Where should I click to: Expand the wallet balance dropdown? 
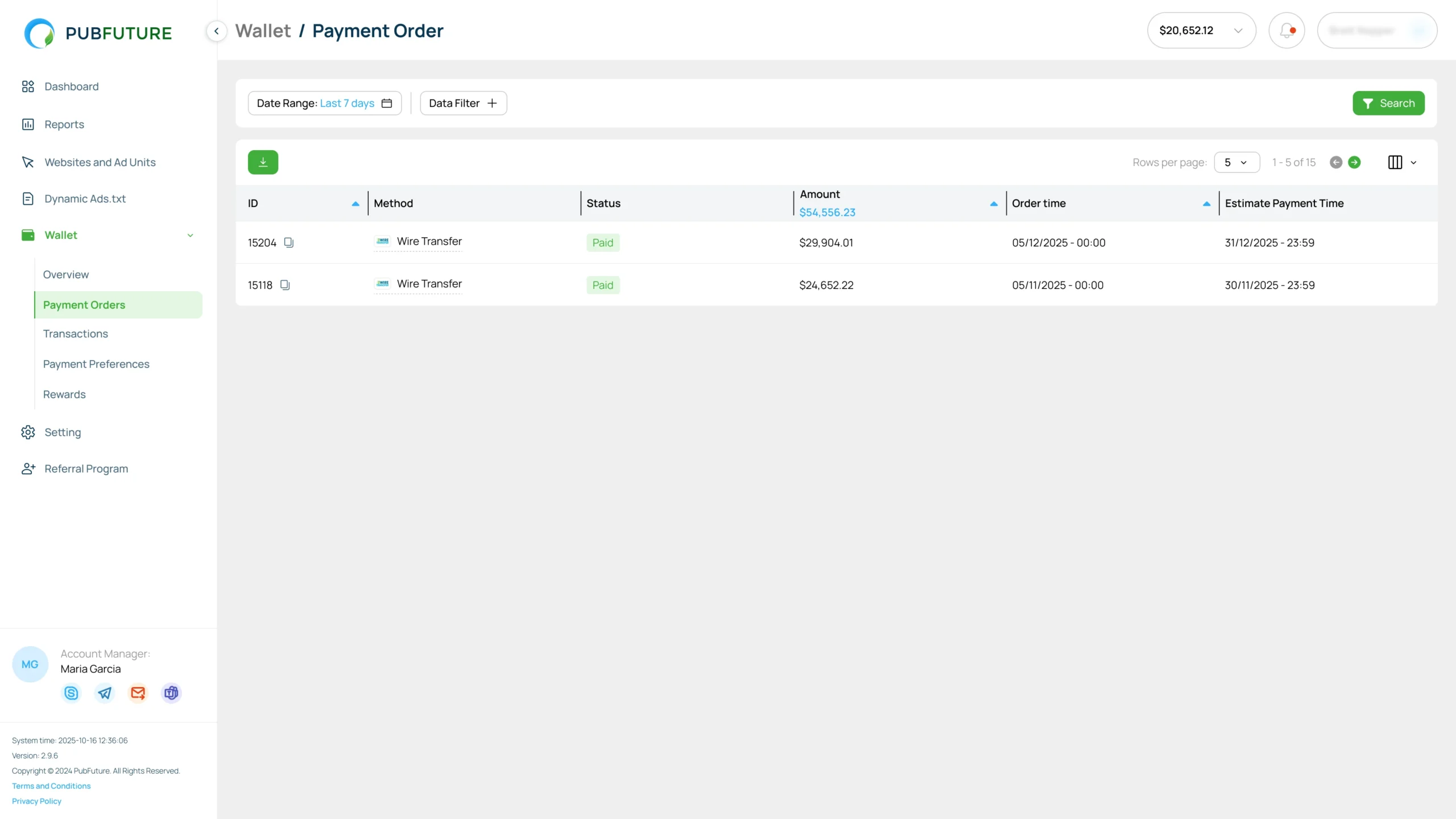tap(1238, 30)
